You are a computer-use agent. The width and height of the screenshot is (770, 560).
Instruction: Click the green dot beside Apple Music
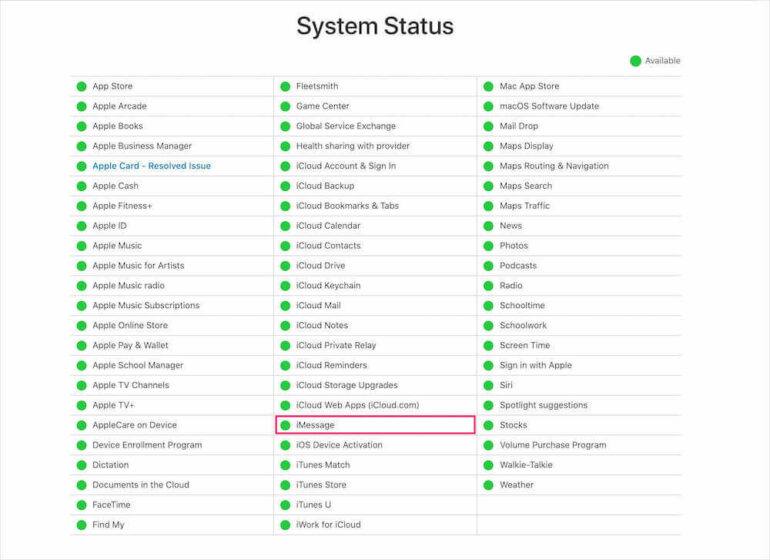pyautogui.click(x=82, y=245)
